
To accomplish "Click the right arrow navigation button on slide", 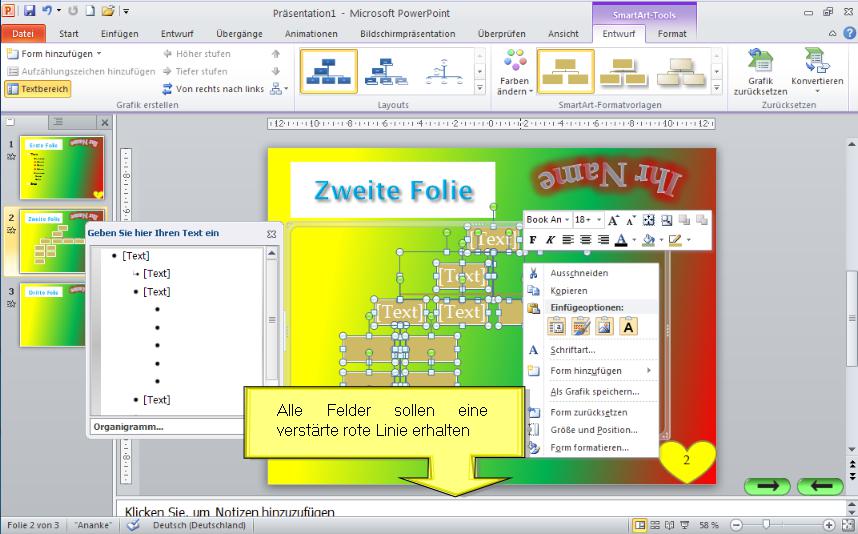I will (x=767, y=486).
